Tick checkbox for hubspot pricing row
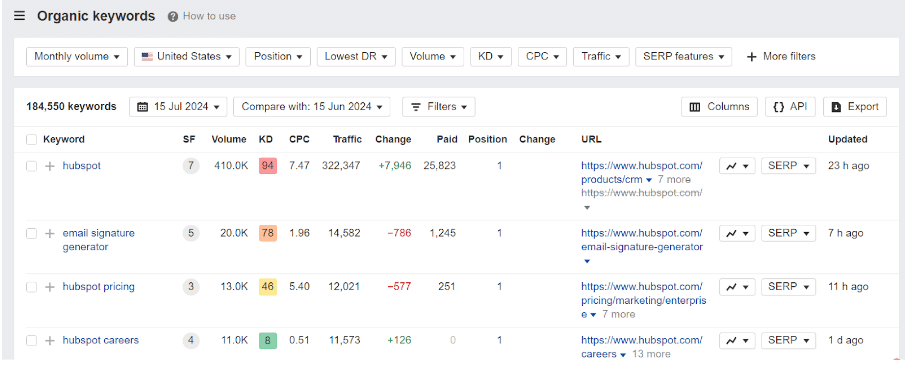The height and width of the screenshot is (367, 905). 32,287
